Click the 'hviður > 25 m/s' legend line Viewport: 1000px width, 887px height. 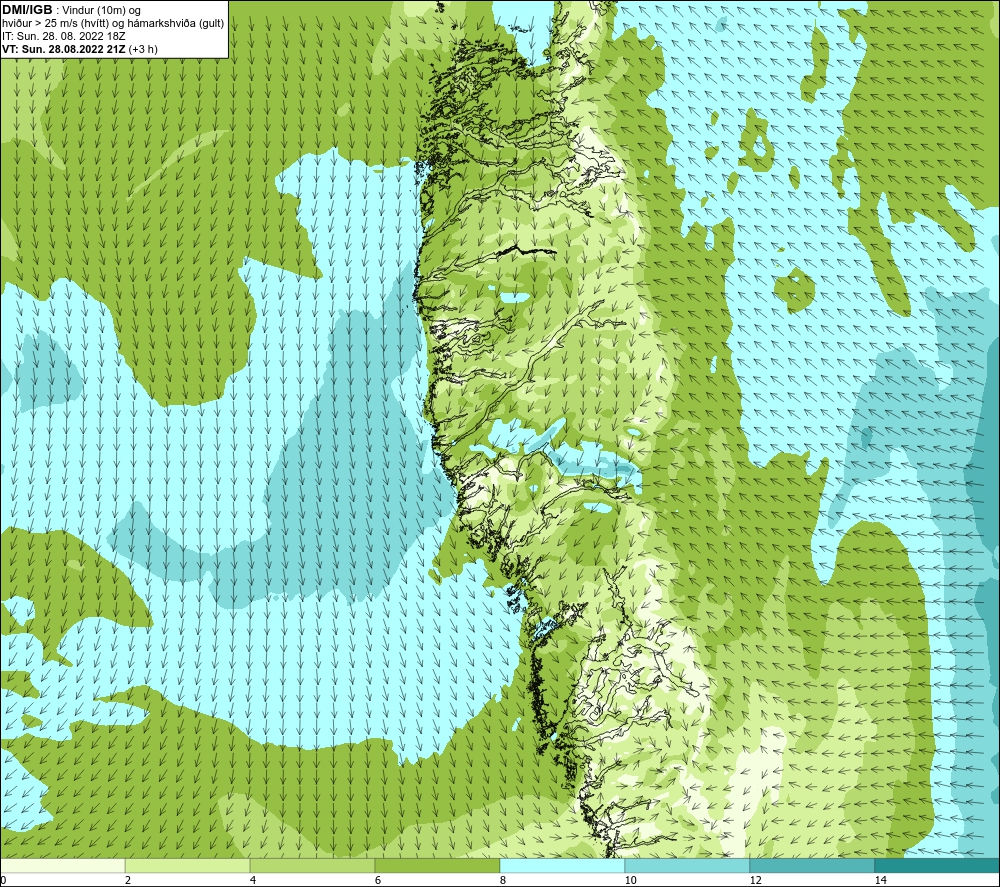[x=113, y=24]
